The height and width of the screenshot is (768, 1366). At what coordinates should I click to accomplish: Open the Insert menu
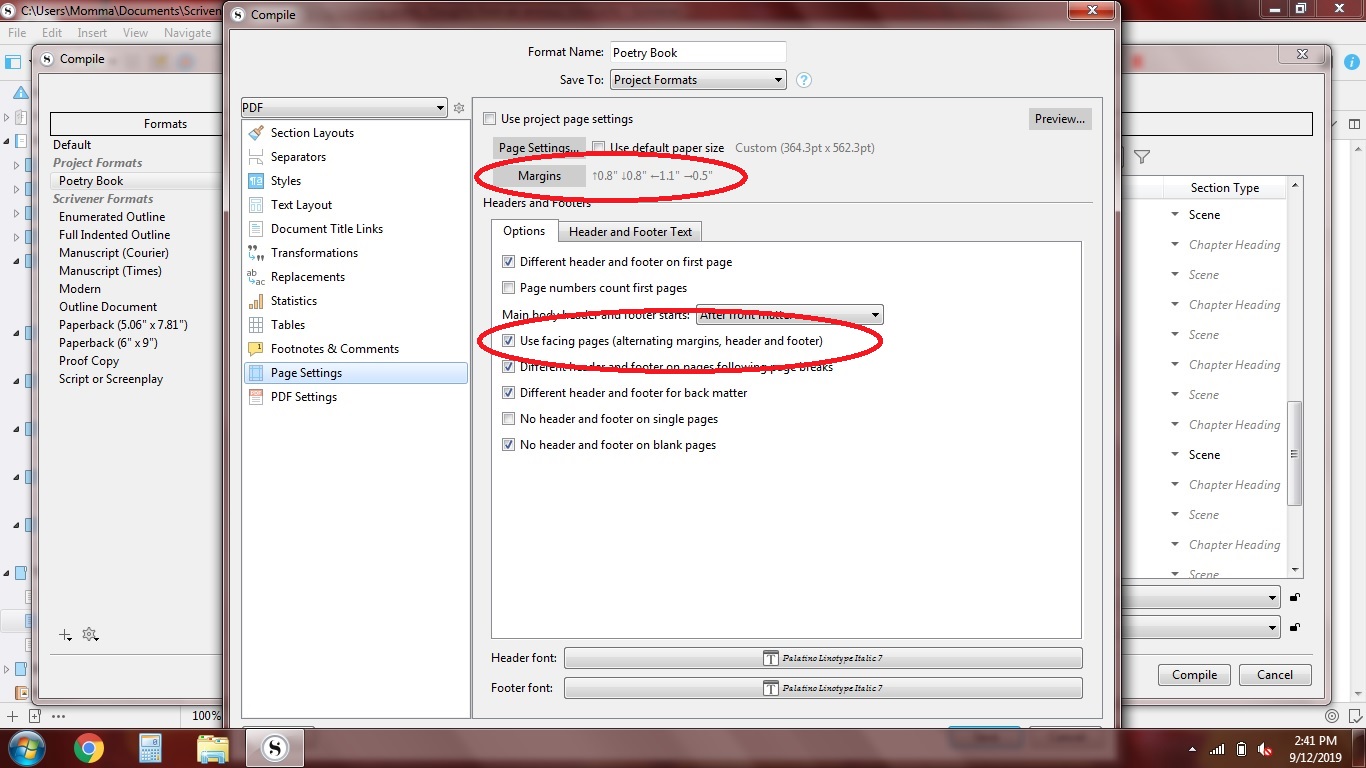click(92, 33)
